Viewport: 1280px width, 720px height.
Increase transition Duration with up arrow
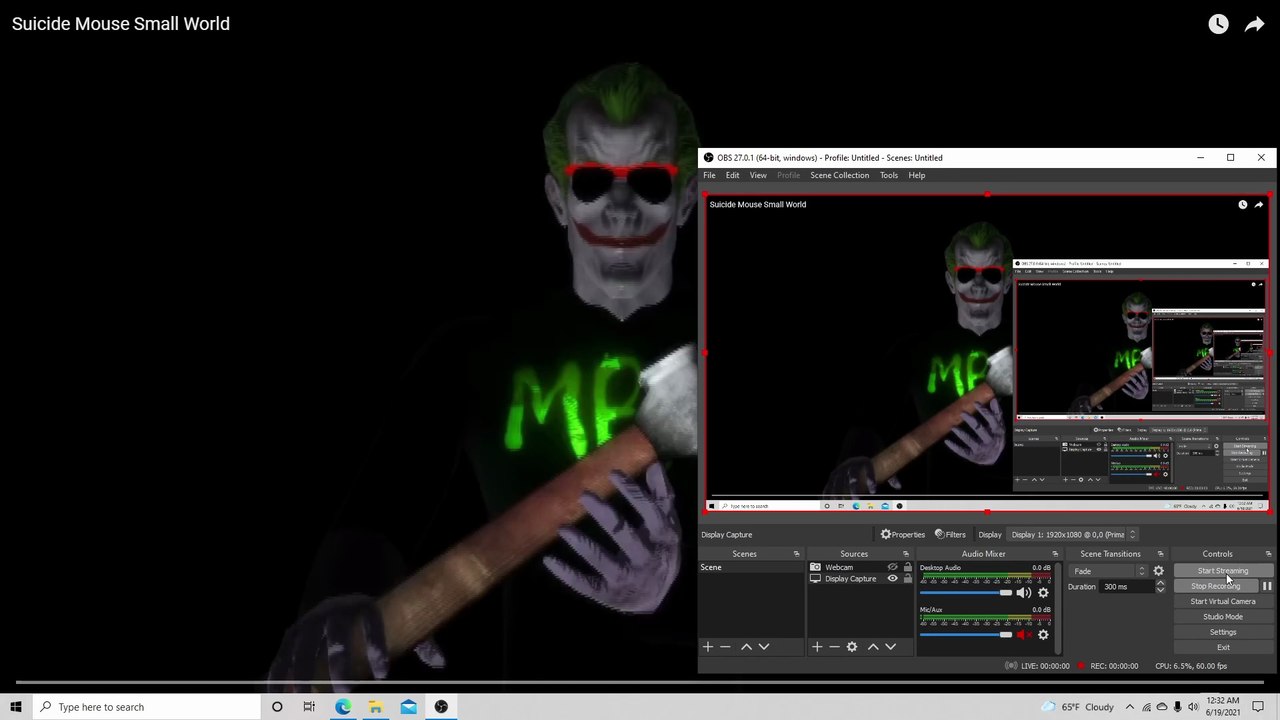[x=1160, y=583]
